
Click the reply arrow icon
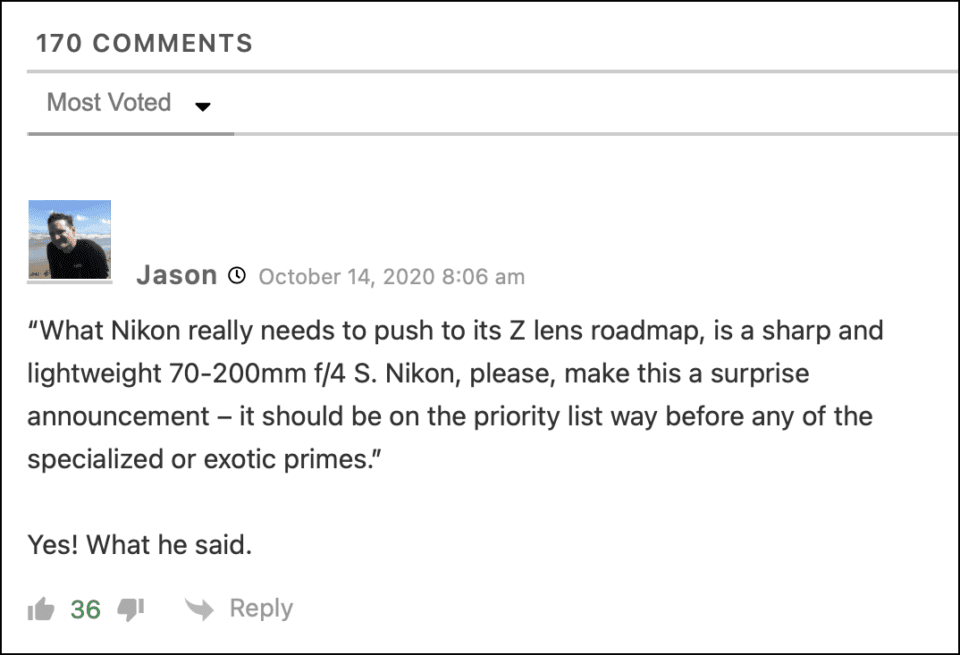pos(200,609)
